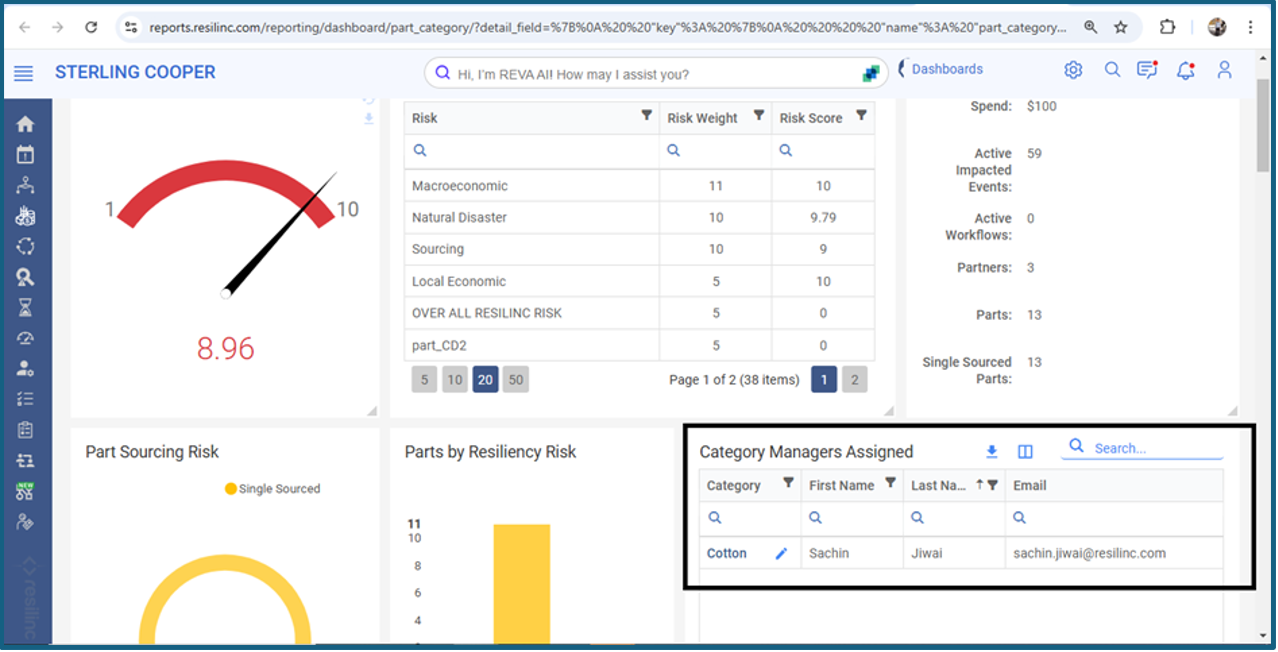Image resolution: width=1278 pixels, height=652 pixels.
Task: Click the First Name filter field
Action: pyautogui.click(x=852, y=519)
